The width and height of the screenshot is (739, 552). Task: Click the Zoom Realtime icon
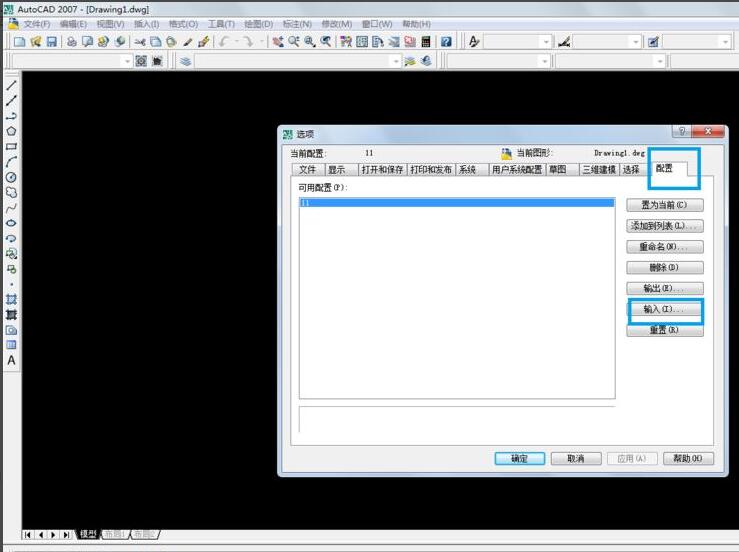(294, 42)
